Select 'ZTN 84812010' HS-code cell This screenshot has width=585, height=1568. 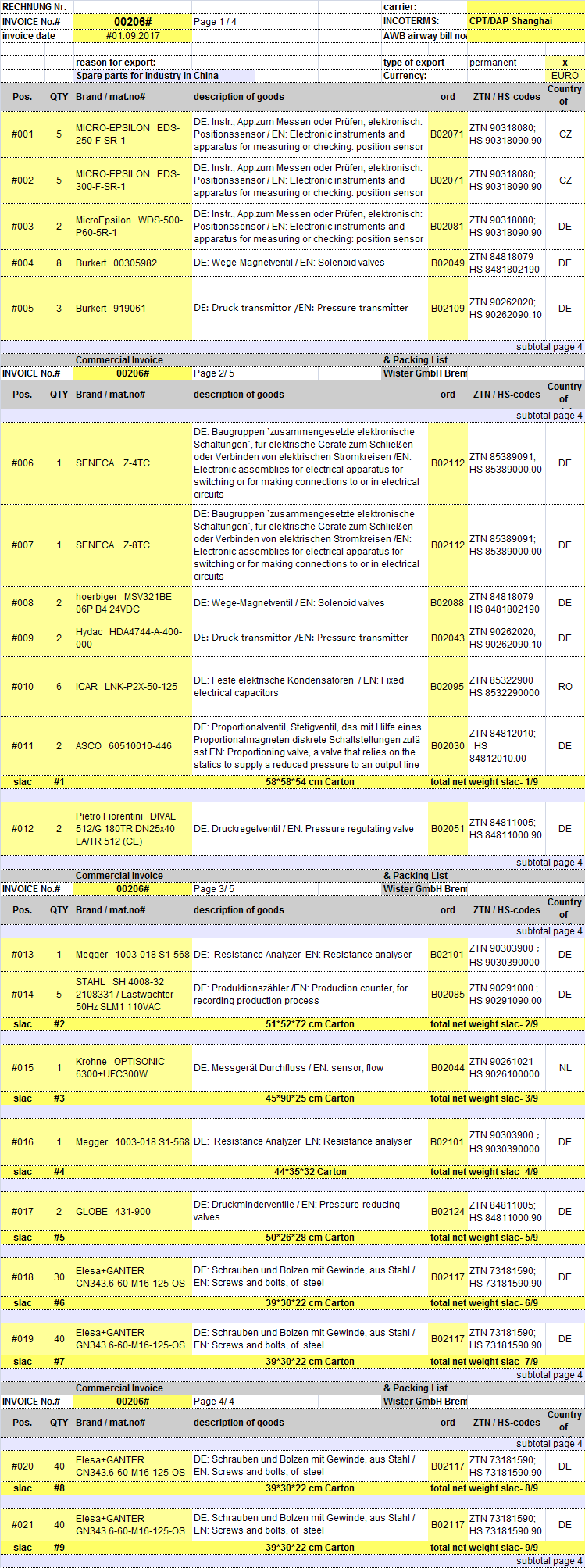(506, 746)
